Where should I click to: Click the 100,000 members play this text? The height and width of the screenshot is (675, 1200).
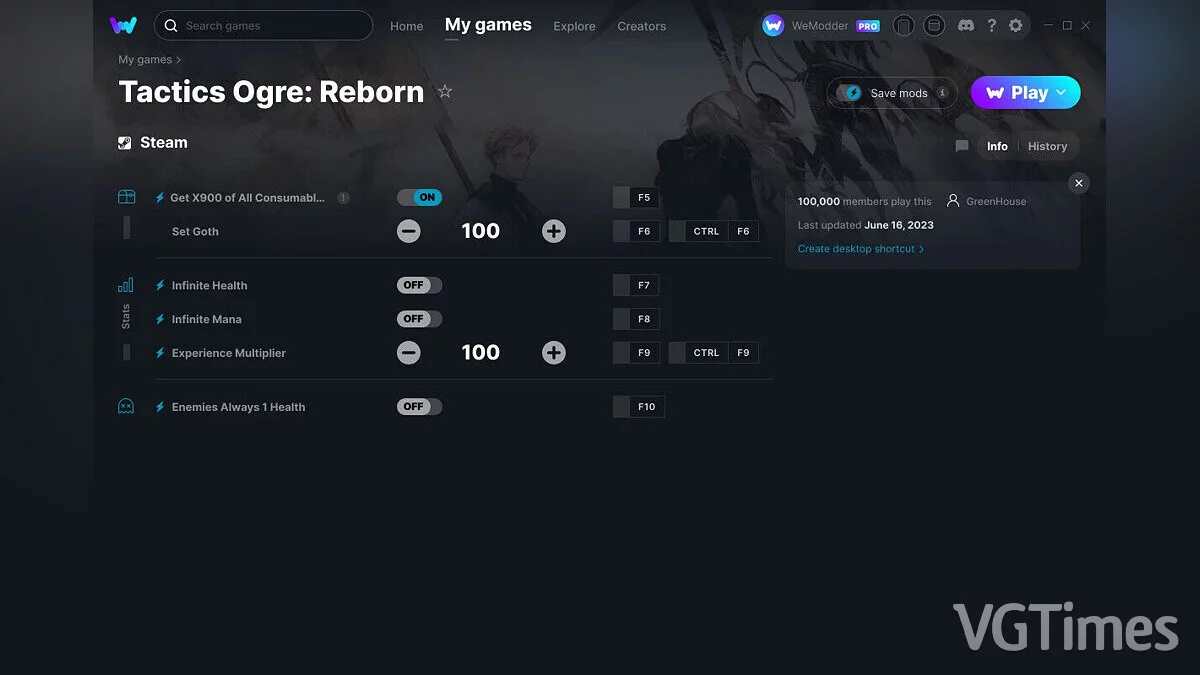(864, 201)
